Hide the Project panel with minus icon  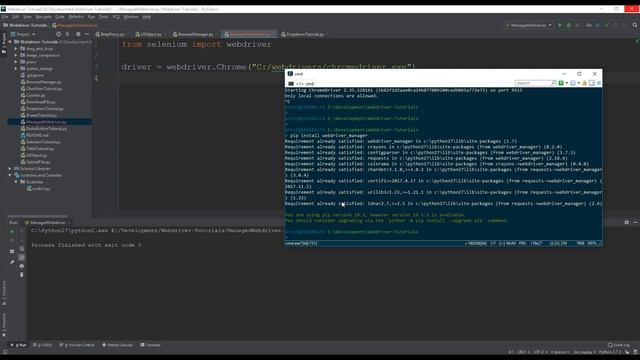(87, 34)
